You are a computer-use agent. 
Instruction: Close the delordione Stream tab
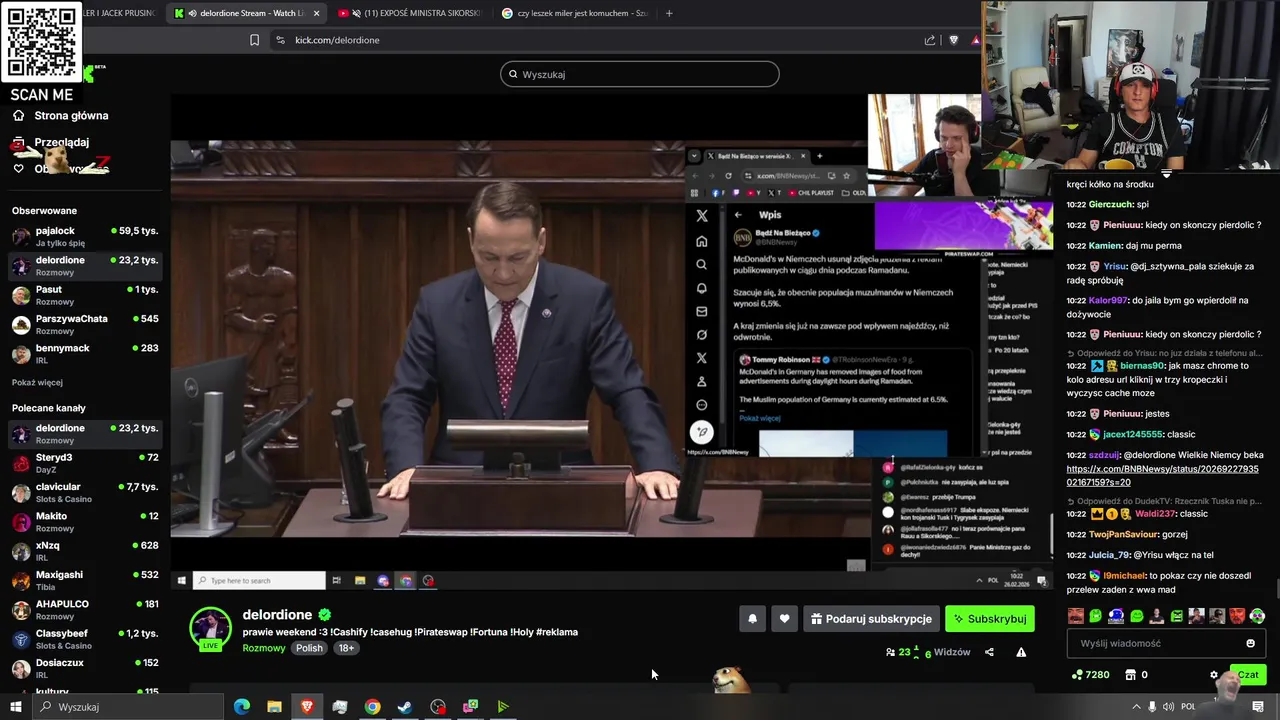point(317,13)
